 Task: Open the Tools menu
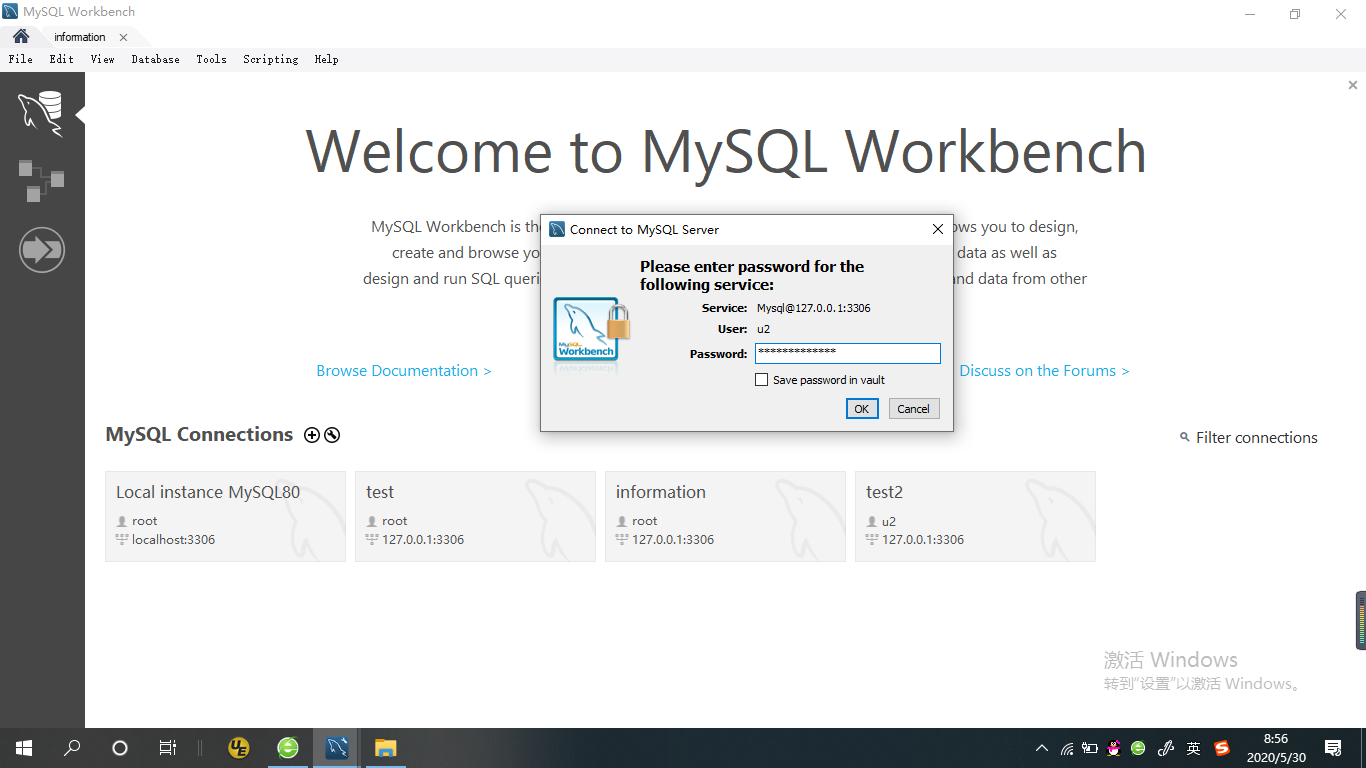coord(211,59)
